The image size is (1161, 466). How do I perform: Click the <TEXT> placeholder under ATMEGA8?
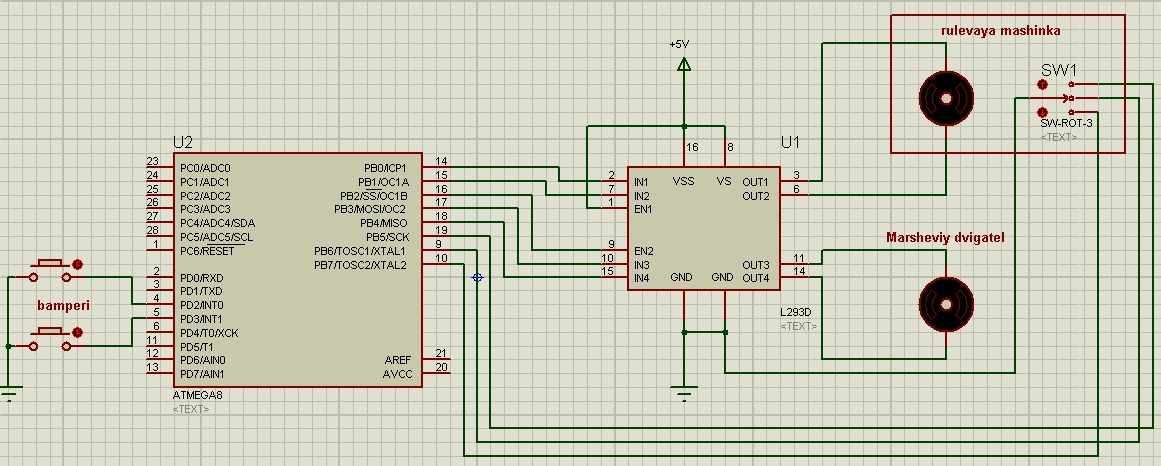(191, 410)
